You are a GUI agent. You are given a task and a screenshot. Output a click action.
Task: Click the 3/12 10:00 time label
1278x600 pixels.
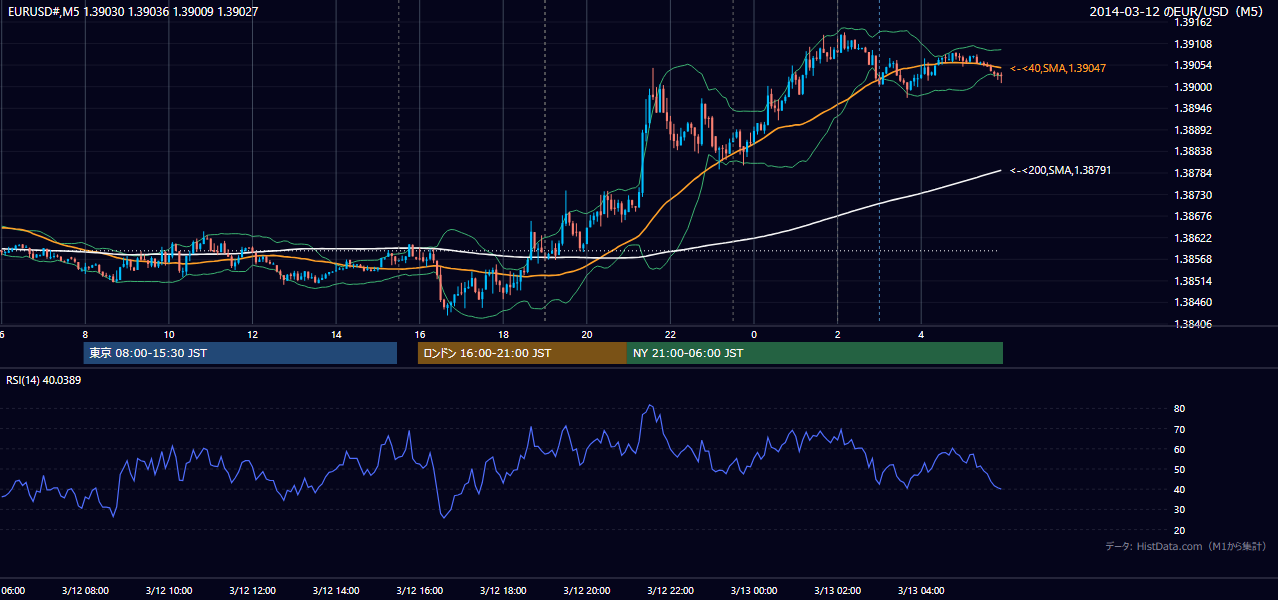(169, 591)
